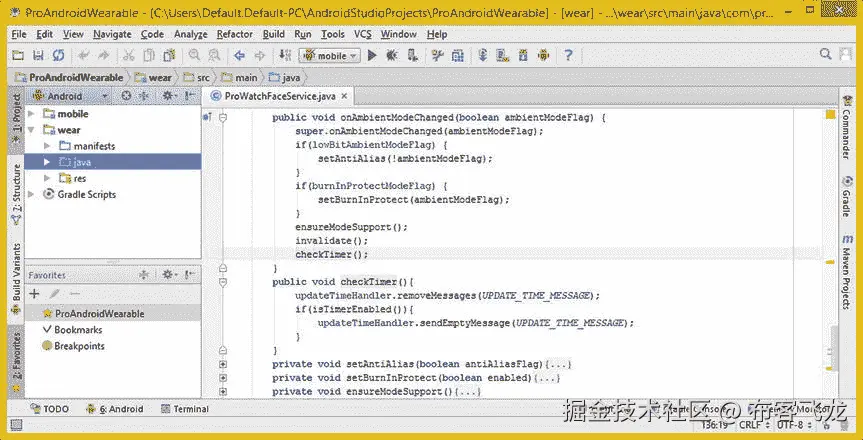Image resolution: width=863 pixels, height=440 pixels.
Task: Click the Open folder toolbar icon
Action: click(19, 55)
